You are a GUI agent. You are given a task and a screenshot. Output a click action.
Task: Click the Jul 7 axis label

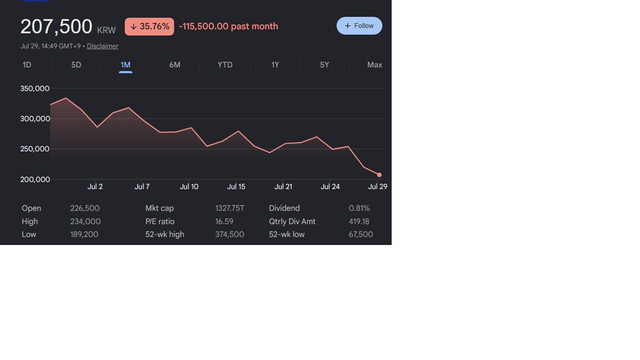pyautogui.click(x=142, y=187)
